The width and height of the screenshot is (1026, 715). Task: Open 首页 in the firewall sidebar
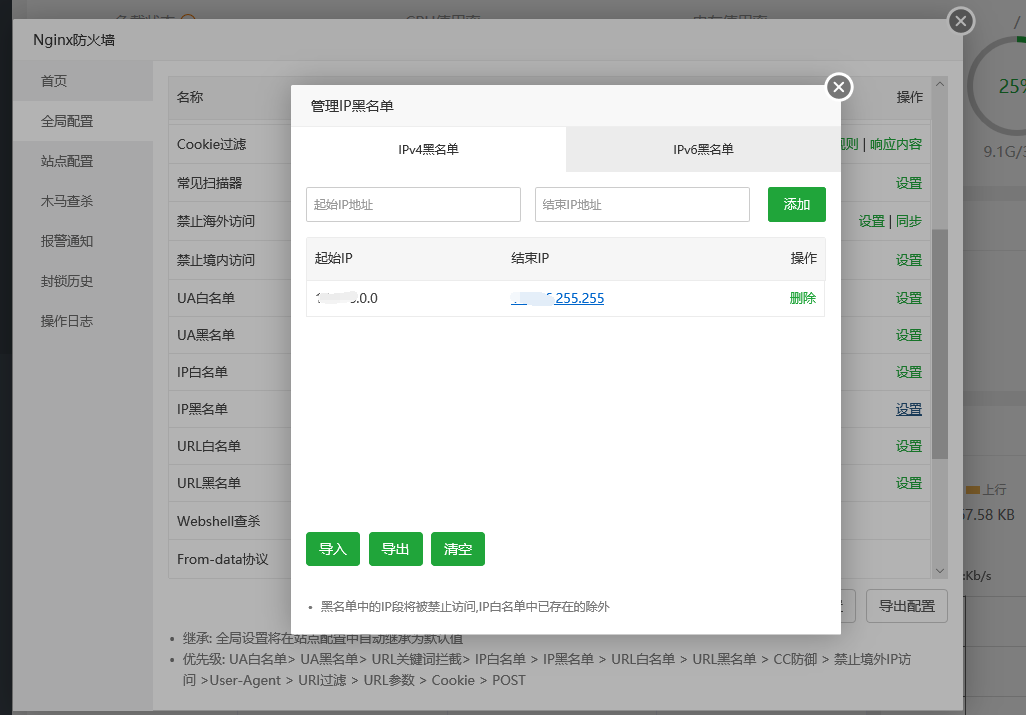point(83,81)
